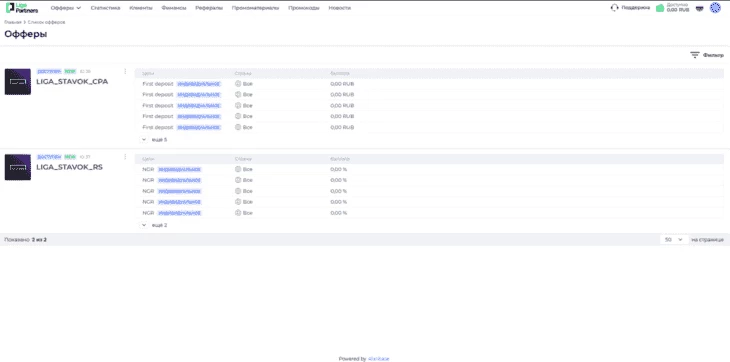This screenshot has width=730, height=362.
Task: Expand the 'ещё 5' hidden goals
Action: click(154, 140)
